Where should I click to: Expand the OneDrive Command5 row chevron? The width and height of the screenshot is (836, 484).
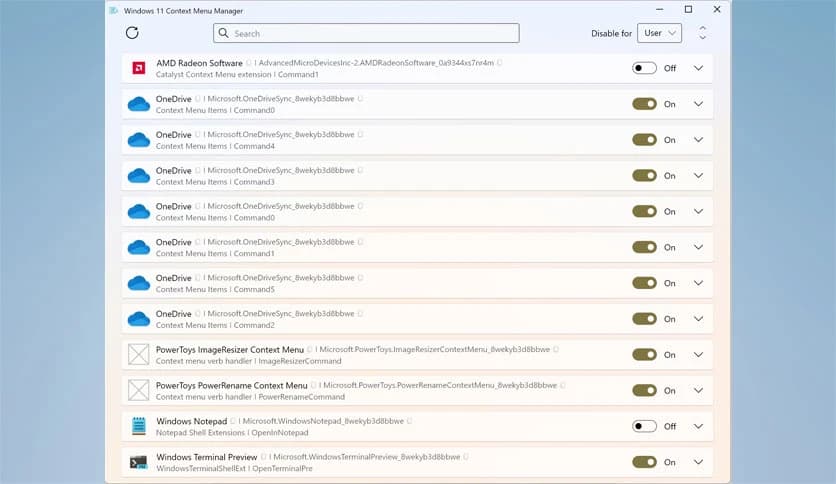click(x=698, y=283)
